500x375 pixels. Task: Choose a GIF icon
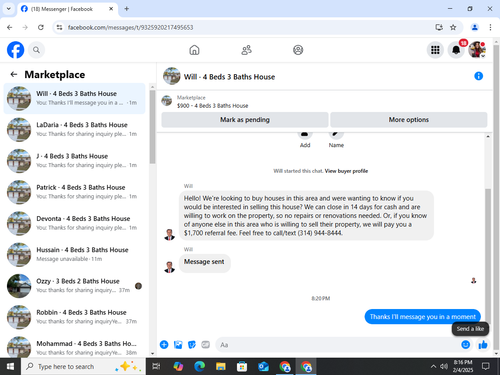206,345
